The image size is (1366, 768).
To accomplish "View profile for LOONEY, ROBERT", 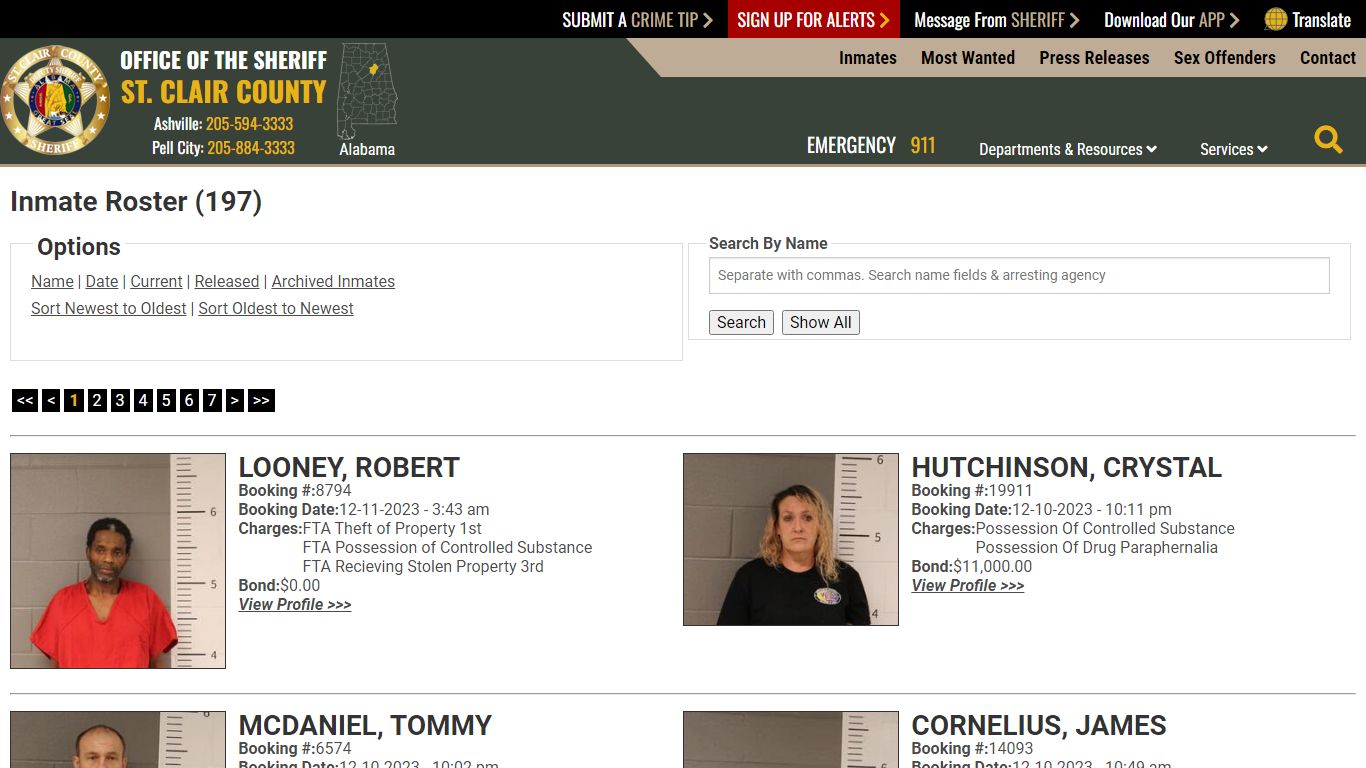I will coord(295,604).
